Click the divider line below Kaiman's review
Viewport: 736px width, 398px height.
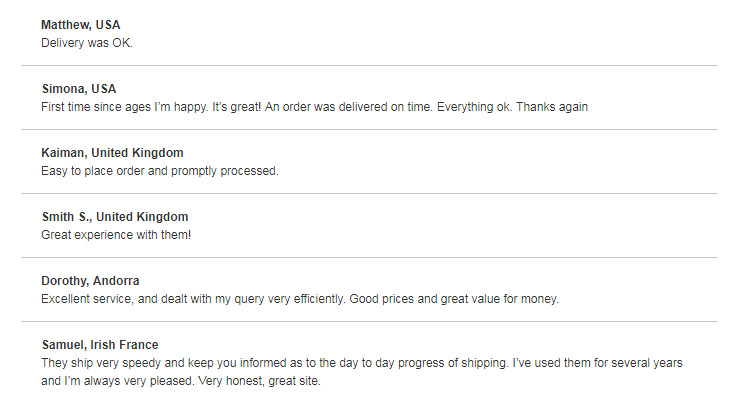[369, 193]
